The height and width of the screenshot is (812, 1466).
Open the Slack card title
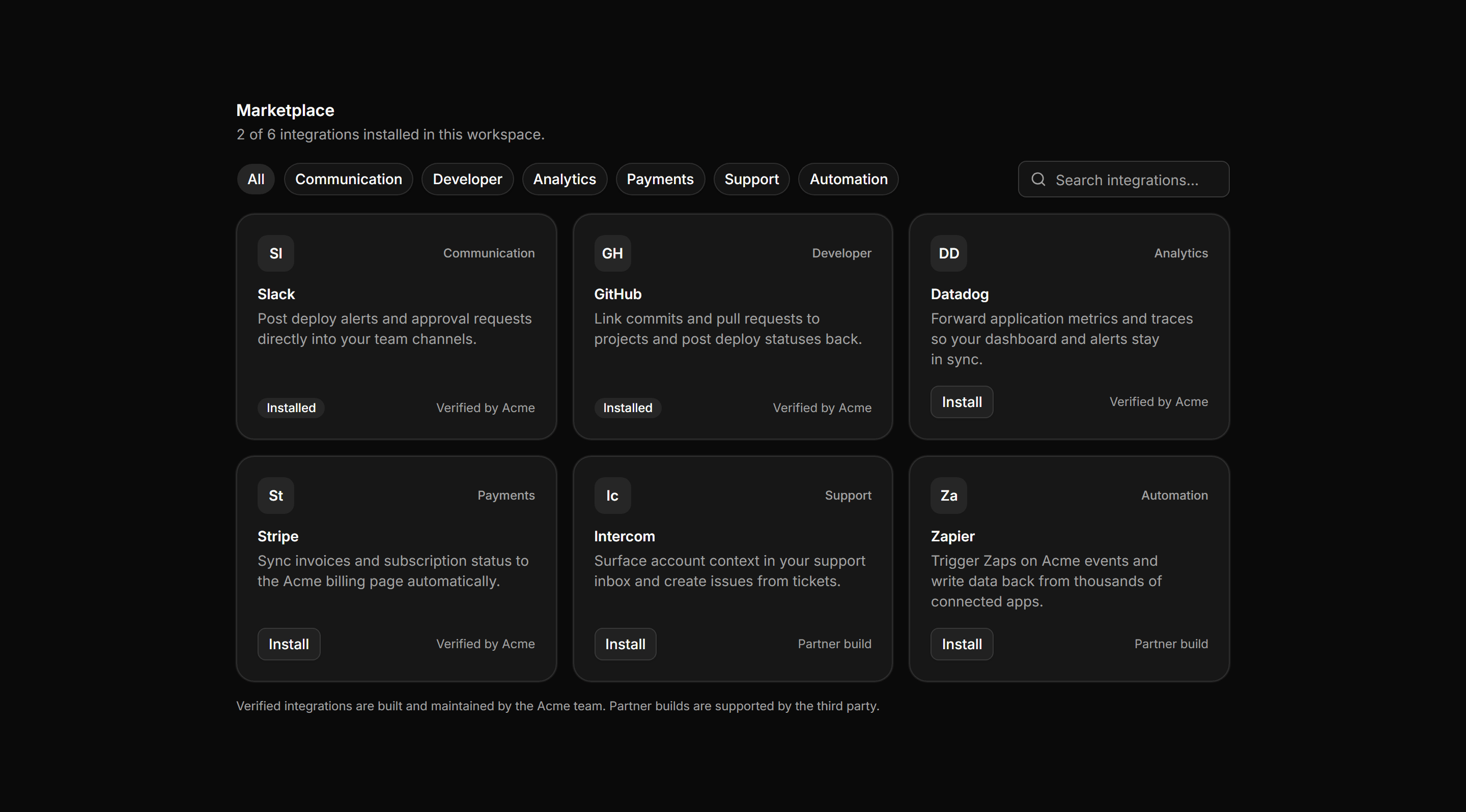(x=276, y=294)
